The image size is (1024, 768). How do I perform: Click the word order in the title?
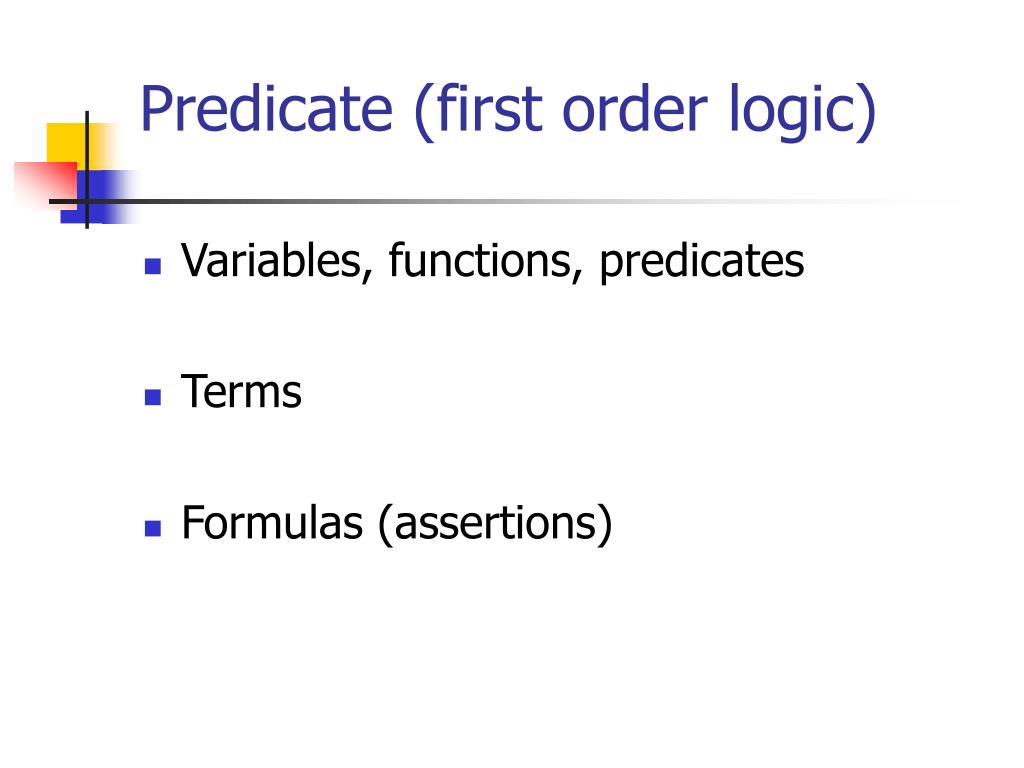(x=634, y=110)
